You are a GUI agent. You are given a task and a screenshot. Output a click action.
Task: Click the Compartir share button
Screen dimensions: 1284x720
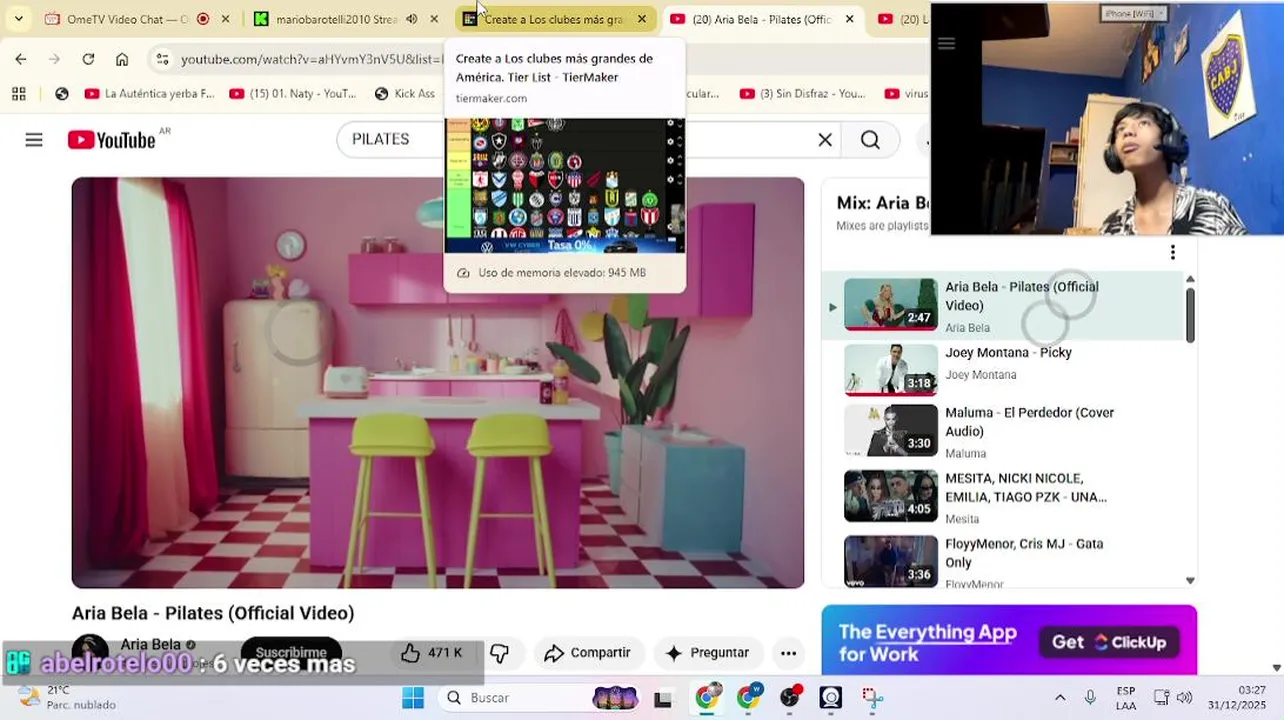coord(587,653)
